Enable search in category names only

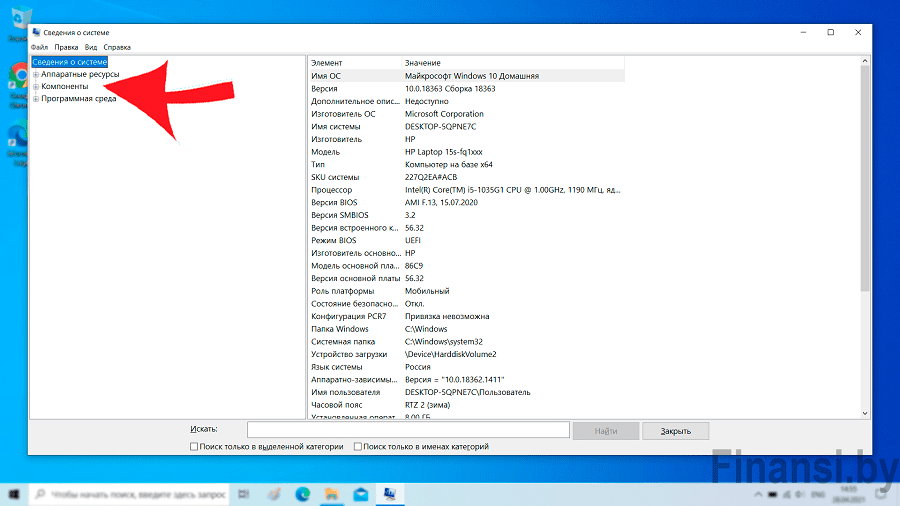[358, 446]
